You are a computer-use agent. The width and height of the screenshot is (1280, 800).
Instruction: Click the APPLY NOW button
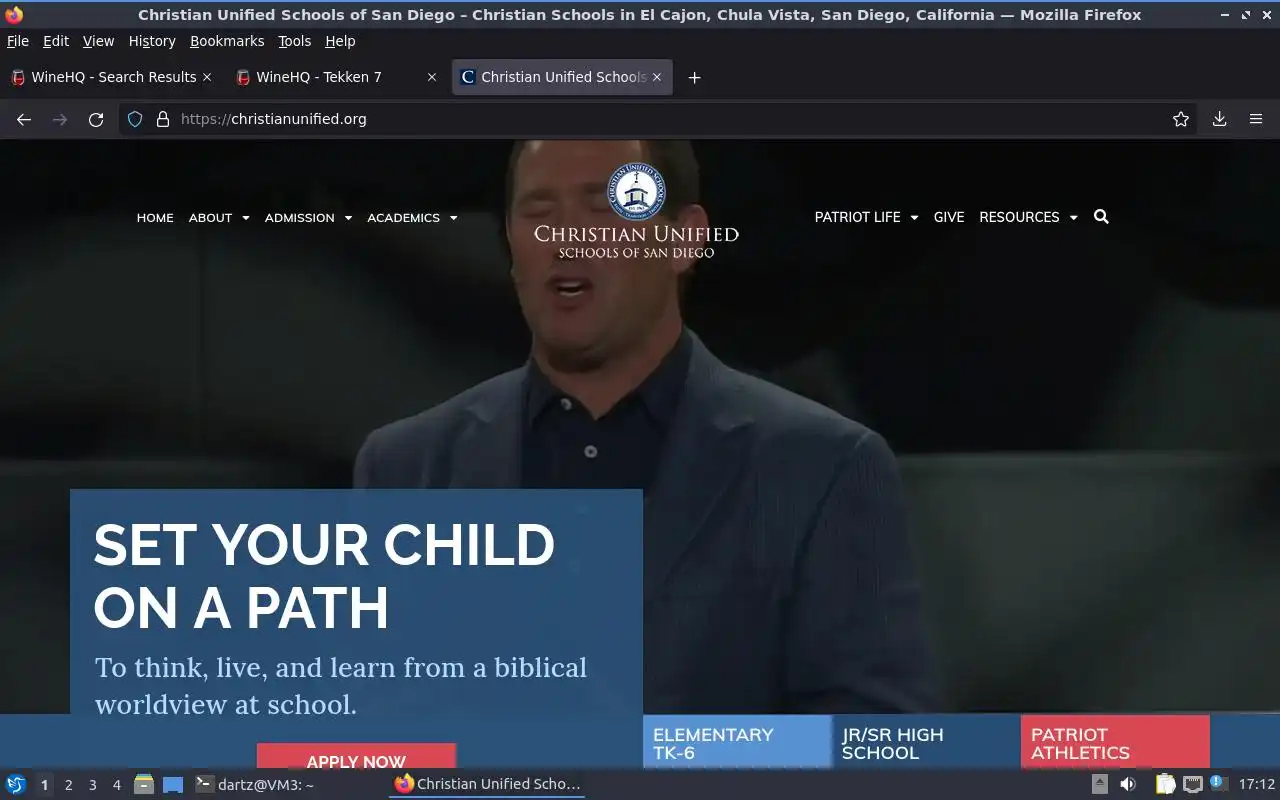point(356,757)
